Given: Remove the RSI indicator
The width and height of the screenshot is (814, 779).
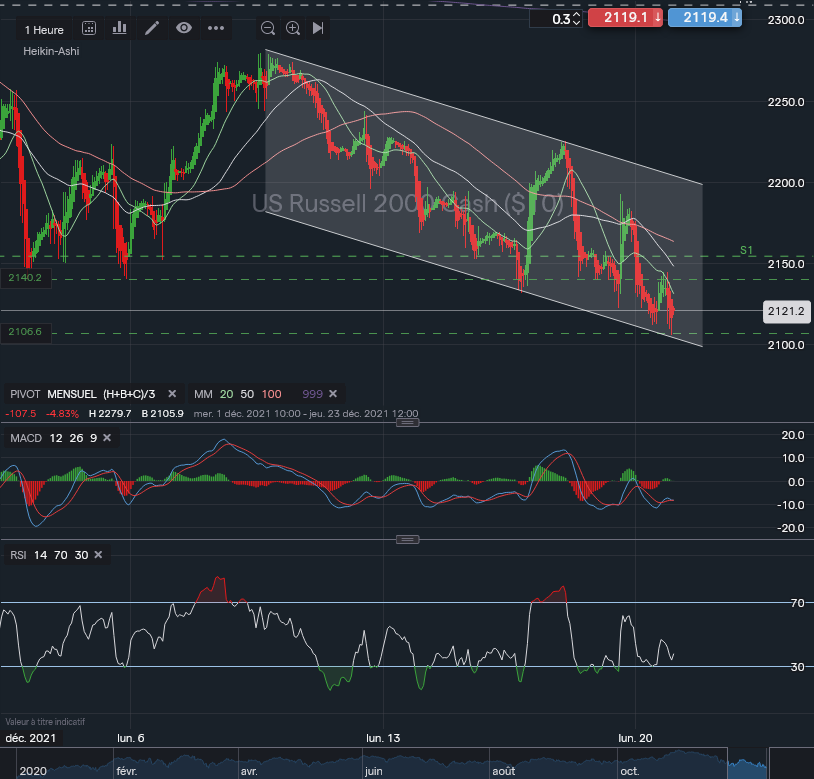Looking at the screenshot, I should pyautogui.click(x=98, y=555).
